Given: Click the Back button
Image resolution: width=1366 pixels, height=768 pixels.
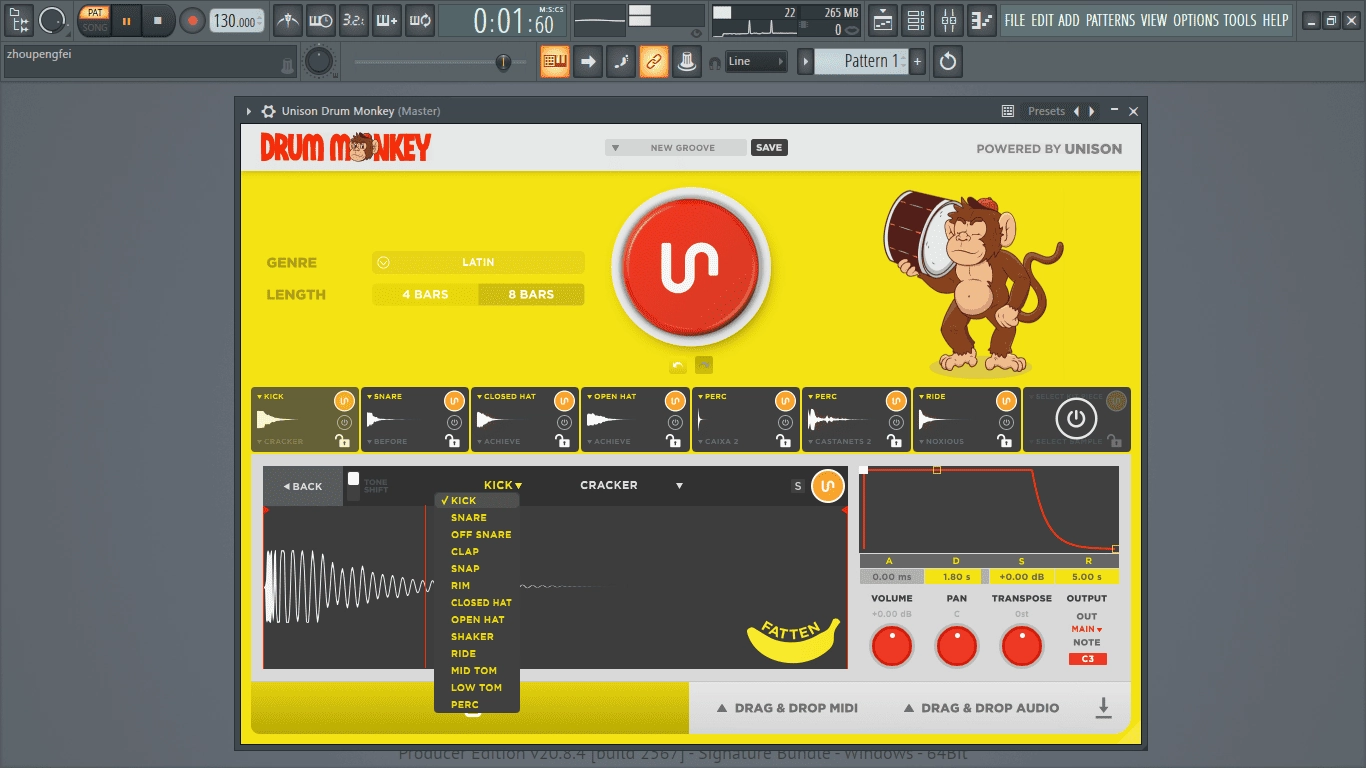Looking at the screenshot, I should pos(303,486).
